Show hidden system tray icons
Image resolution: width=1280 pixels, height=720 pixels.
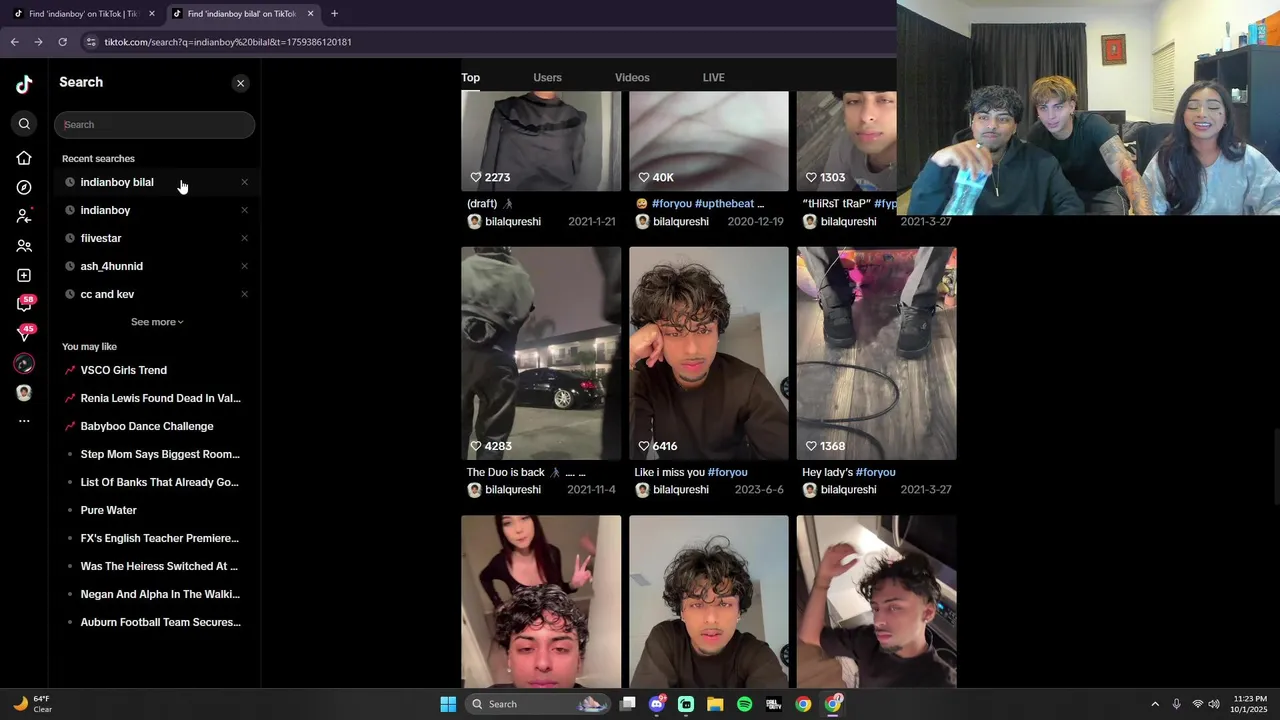[x=1154, y=704]
